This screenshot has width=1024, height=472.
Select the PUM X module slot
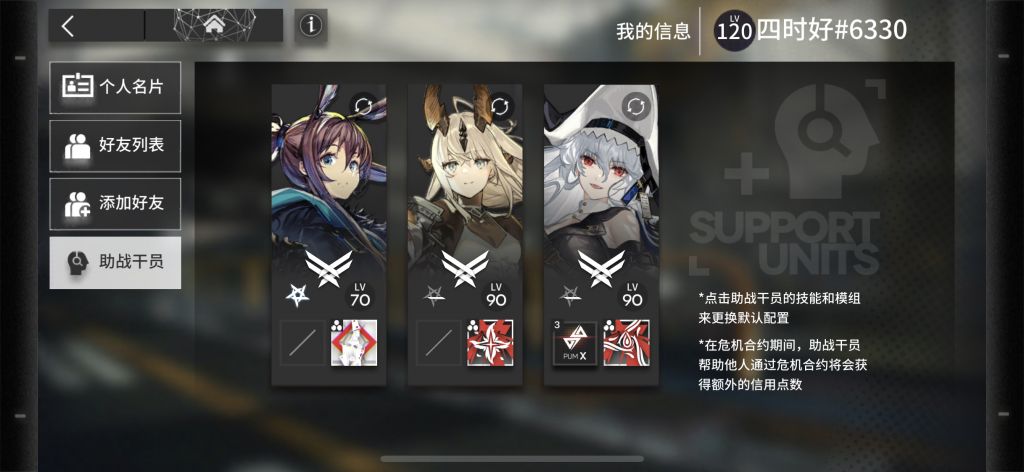(x=575, y=343)
